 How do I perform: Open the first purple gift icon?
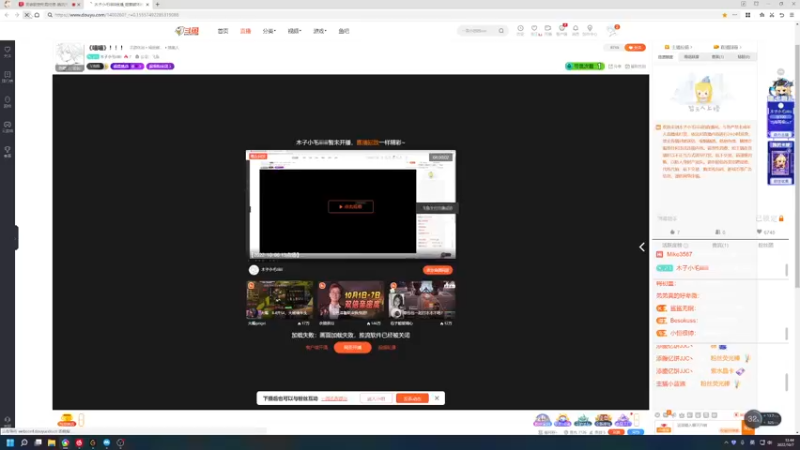click(542, 420)
